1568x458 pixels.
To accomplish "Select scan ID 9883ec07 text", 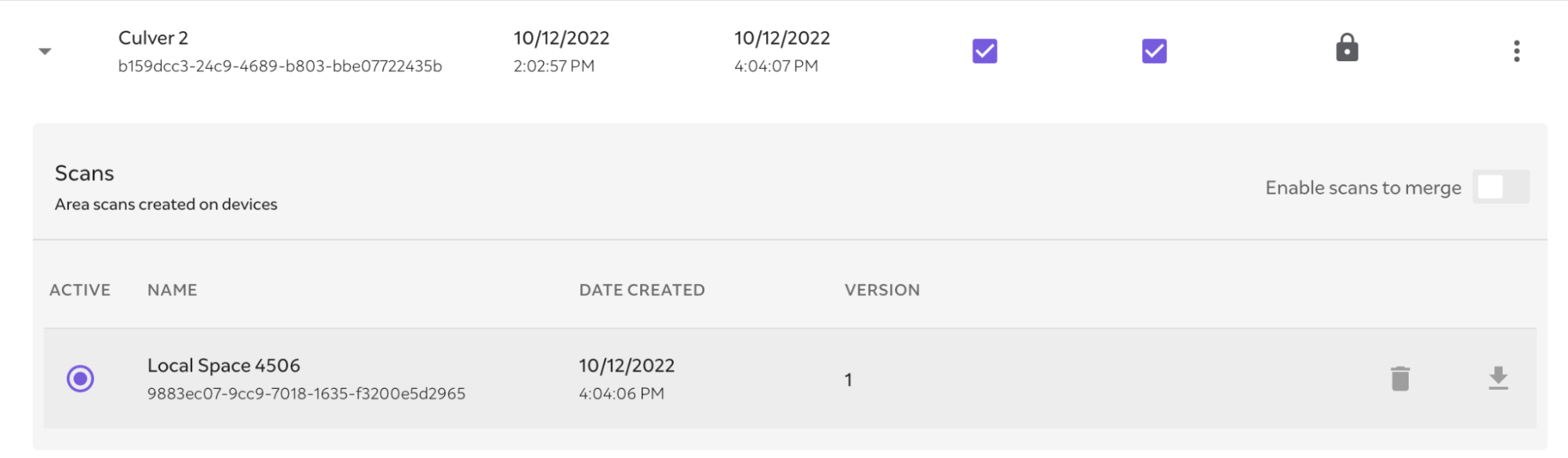I will click(x=306, y=394).
